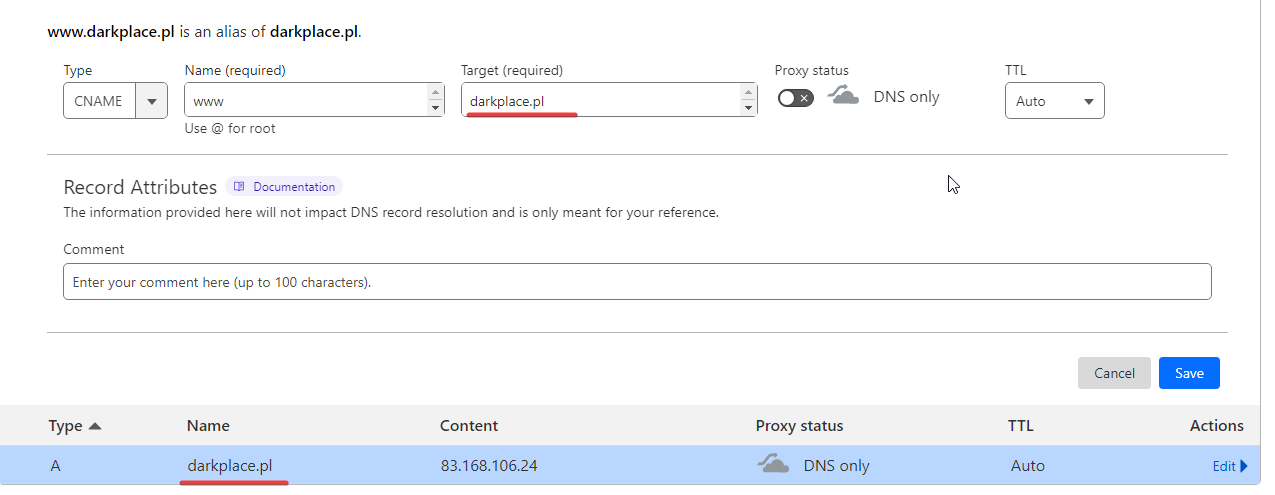
Task: Click the Documentation book icon
Action: point(239,187)
